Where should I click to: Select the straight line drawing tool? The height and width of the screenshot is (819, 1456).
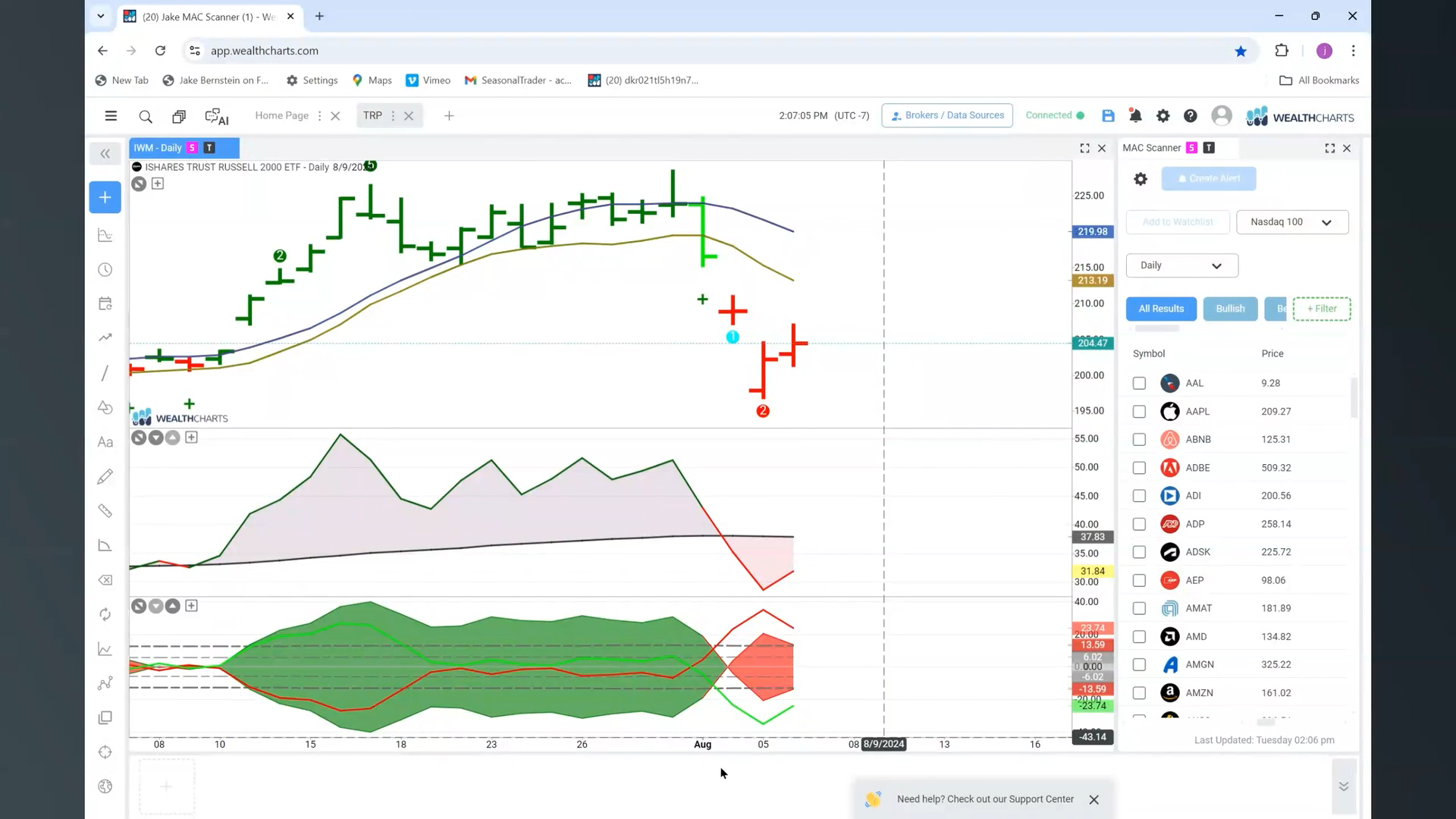tap(105, 373)
